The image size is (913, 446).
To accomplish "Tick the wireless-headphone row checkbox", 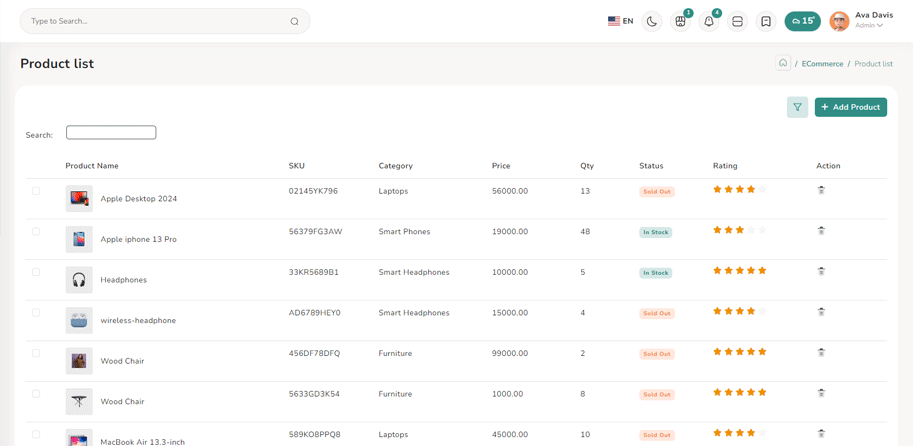I will click(36, 313).
